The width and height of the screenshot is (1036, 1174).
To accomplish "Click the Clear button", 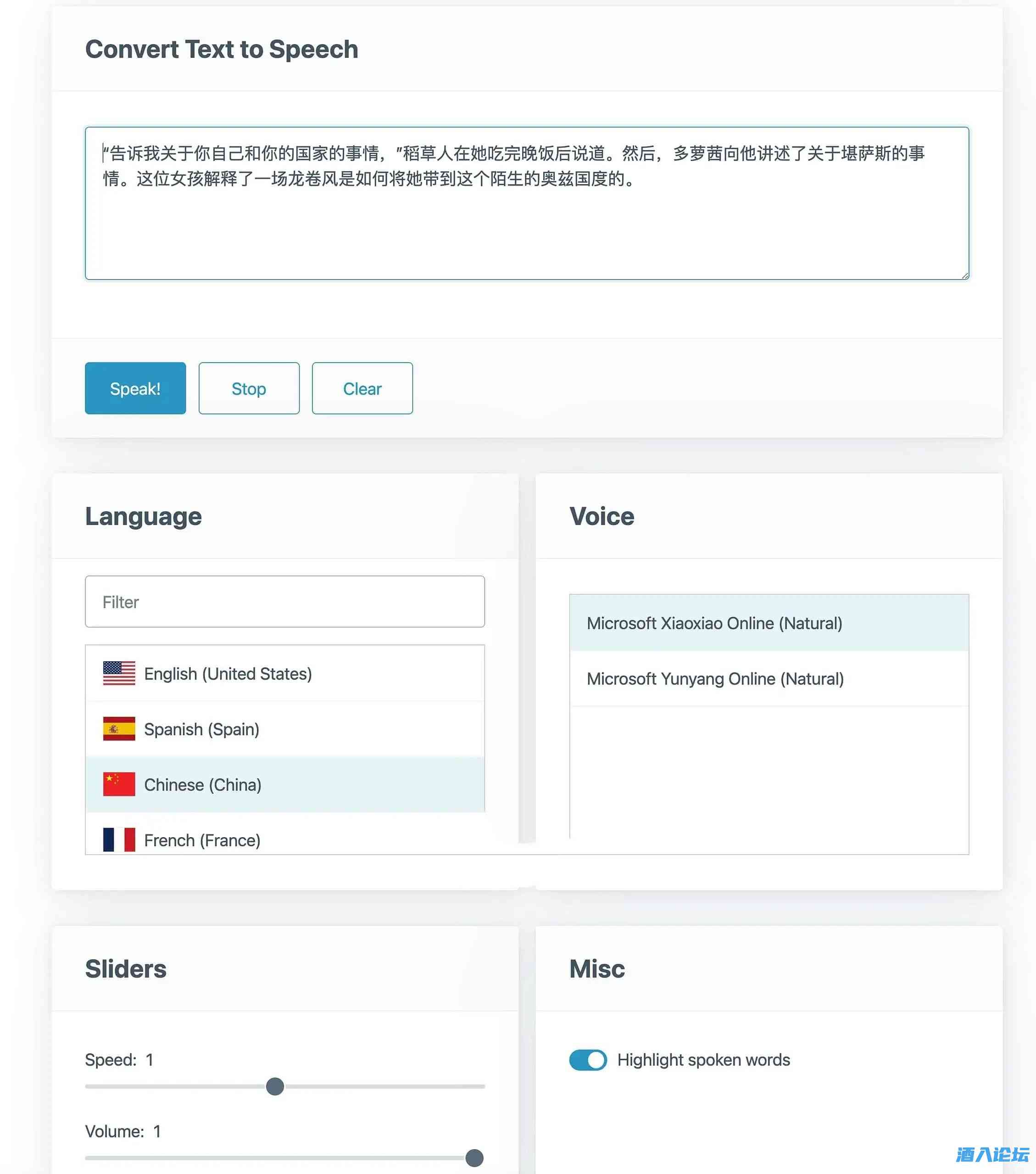I will click(362, 388).
